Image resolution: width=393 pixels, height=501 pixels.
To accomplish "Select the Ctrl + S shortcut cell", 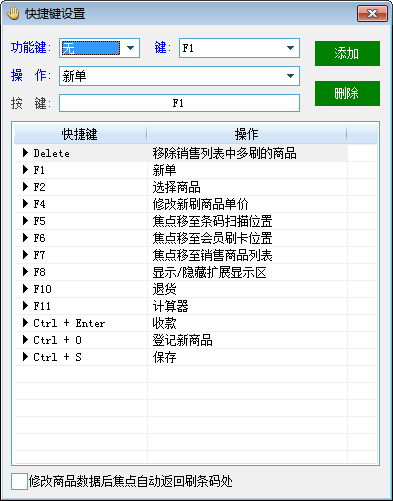I will 89,357.
